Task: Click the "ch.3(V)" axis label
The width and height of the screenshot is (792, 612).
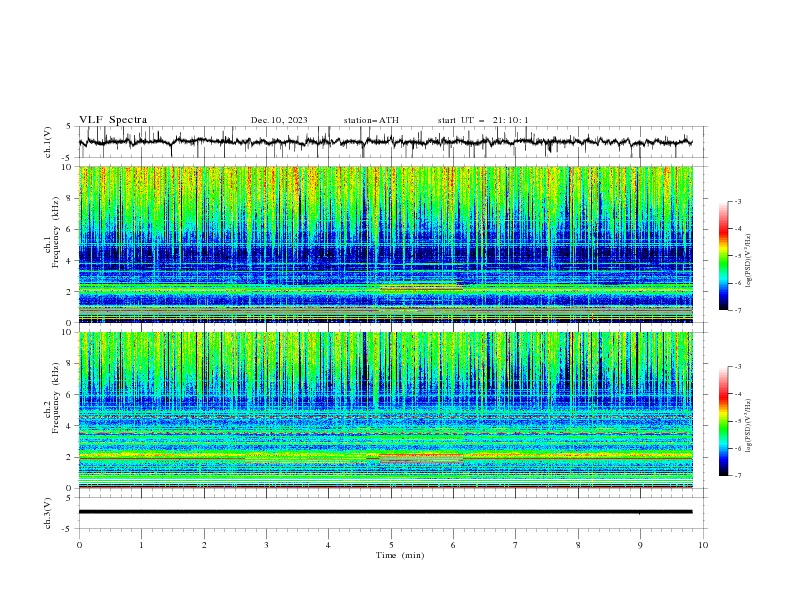Action: (x=48, y=513)
